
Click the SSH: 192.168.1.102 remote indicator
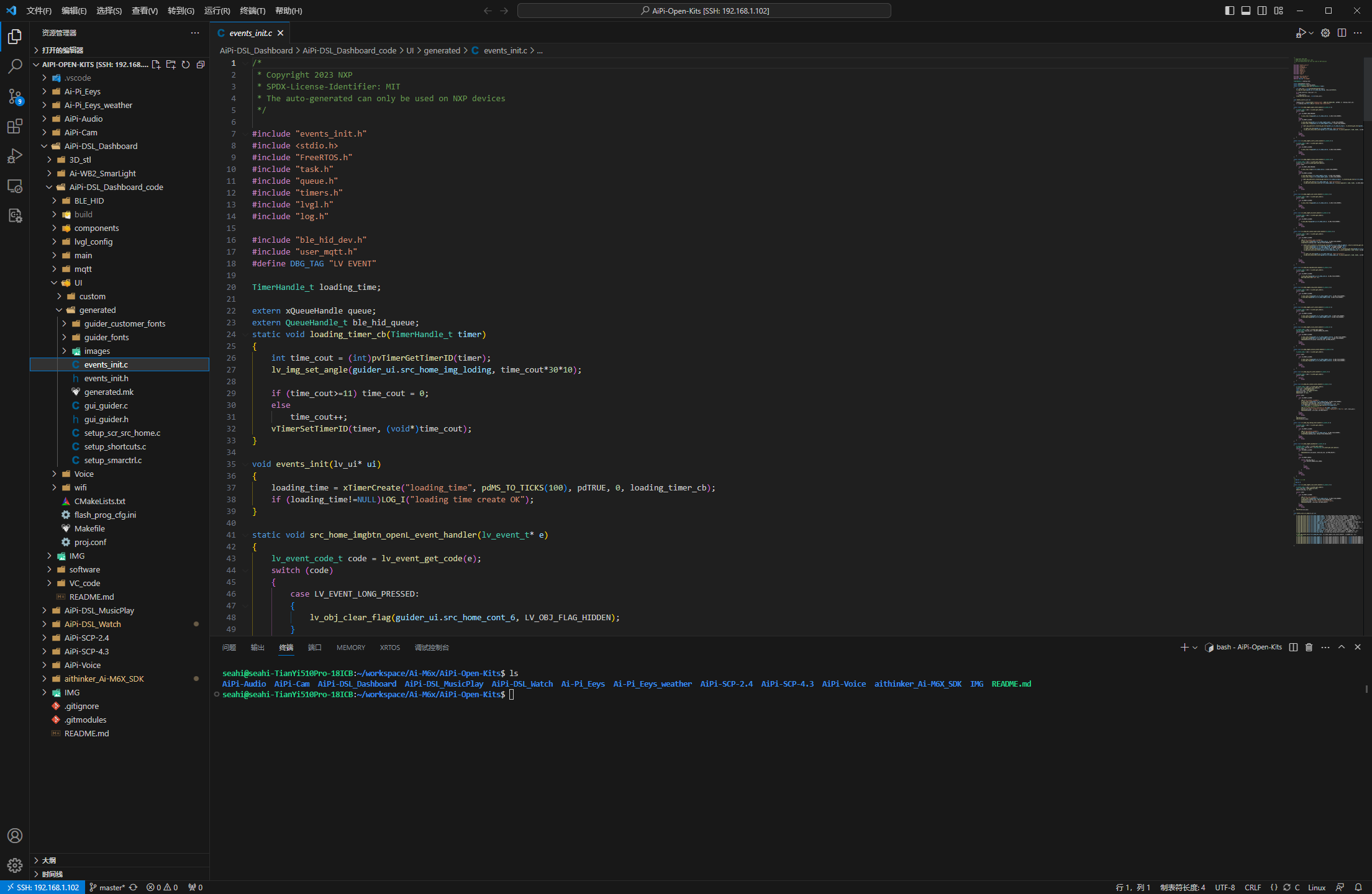click(42, 887)
